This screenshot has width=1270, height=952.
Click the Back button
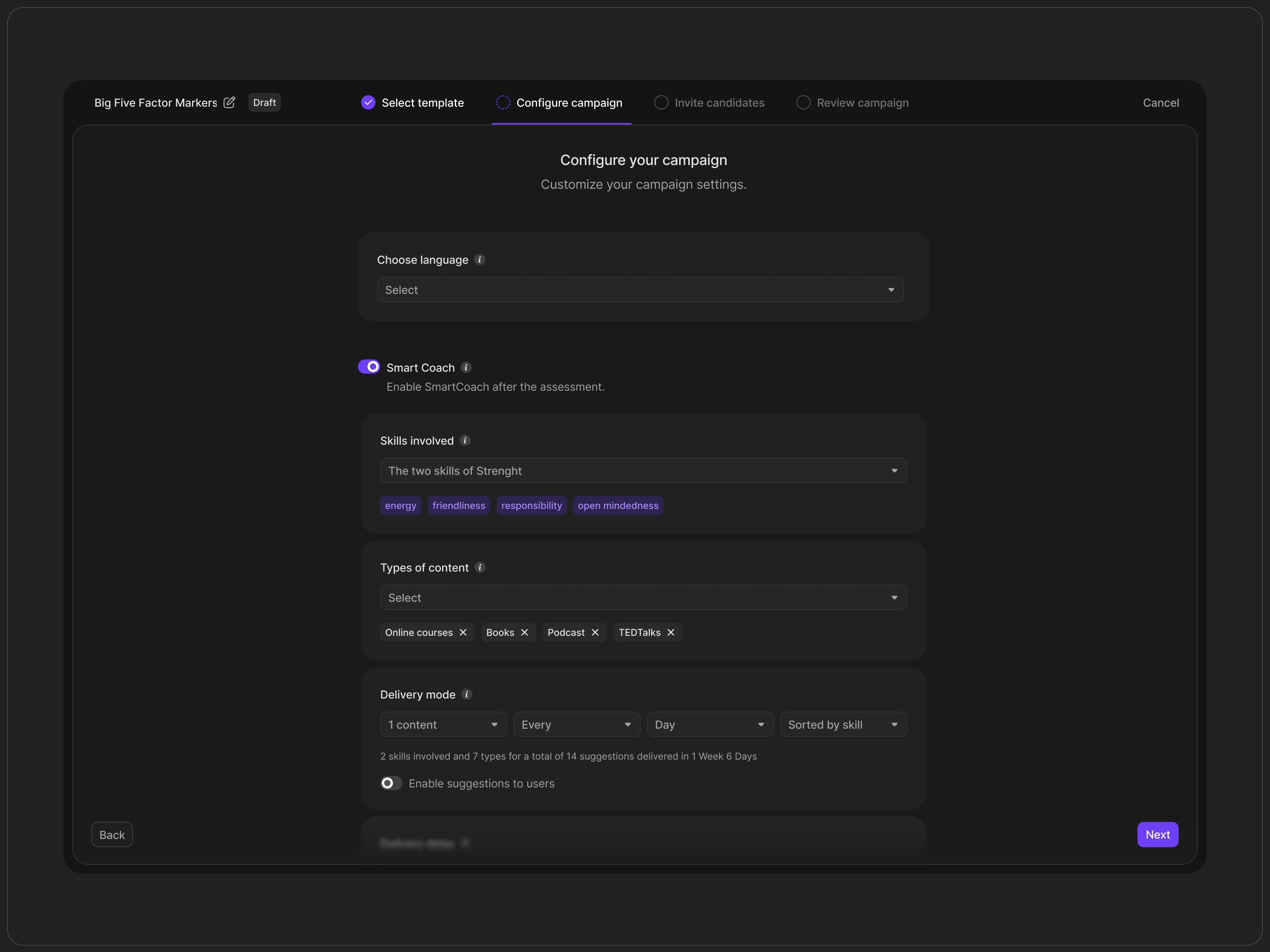[x=112, y=835]
